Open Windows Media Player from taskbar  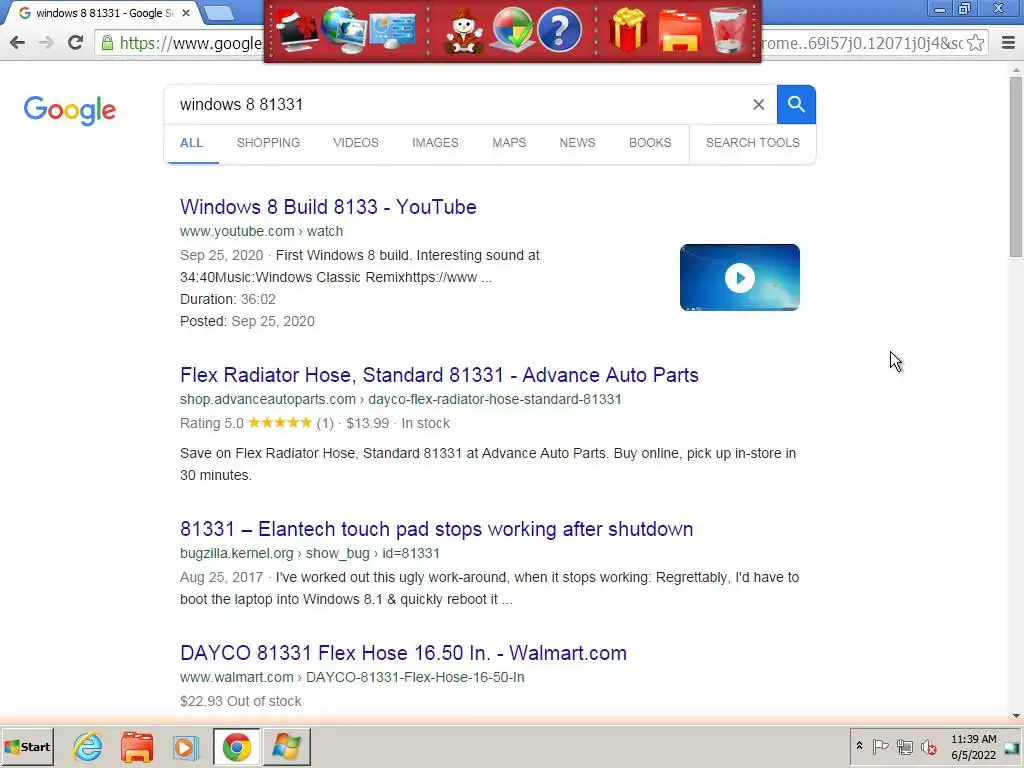[185, 747]
